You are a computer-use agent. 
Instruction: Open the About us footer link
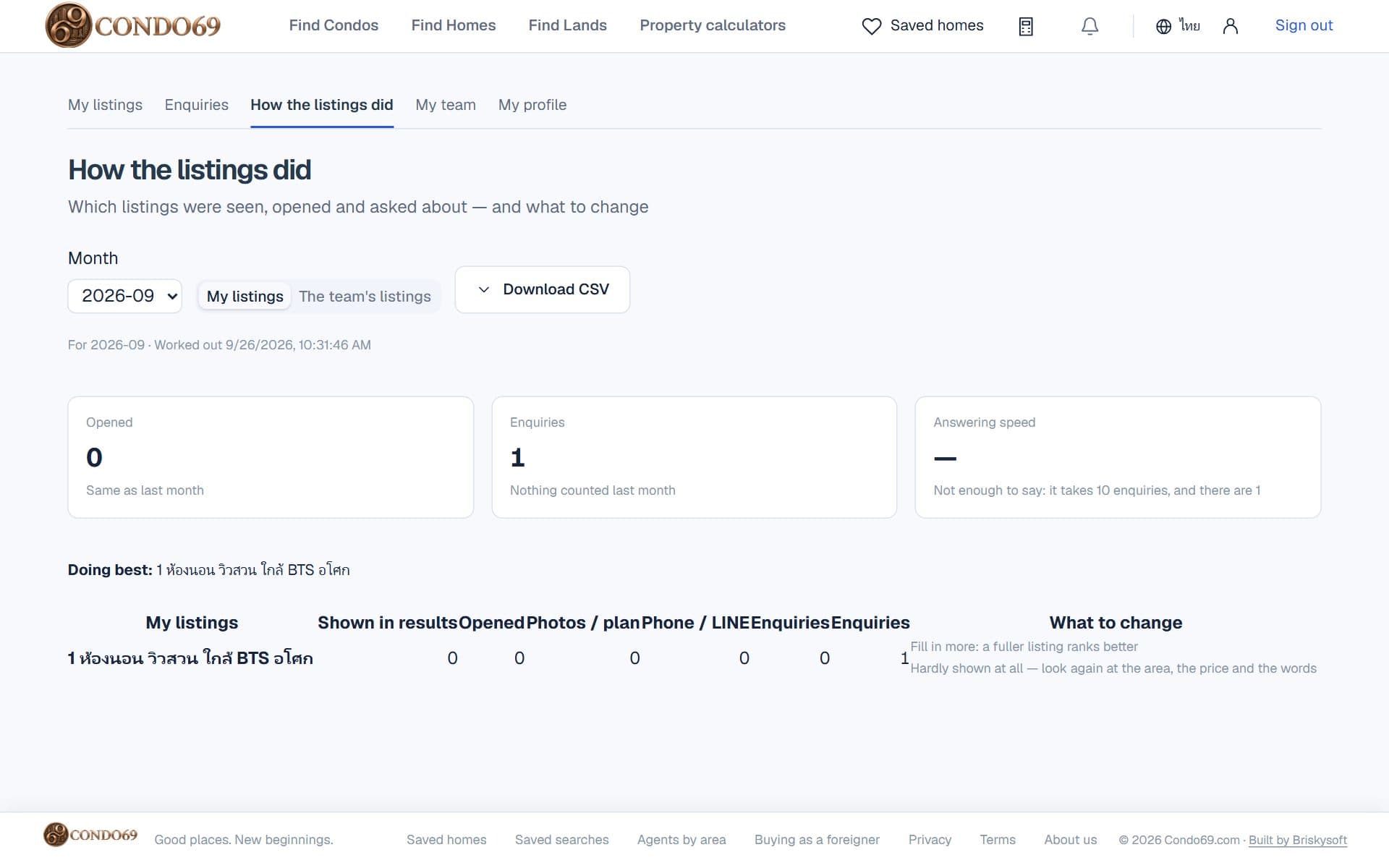tap(1071, 840)
